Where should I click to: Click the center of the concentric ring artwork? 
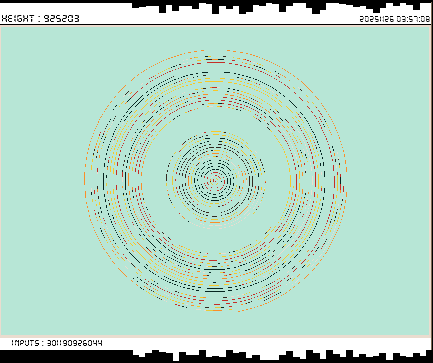[x=216, y=181]
